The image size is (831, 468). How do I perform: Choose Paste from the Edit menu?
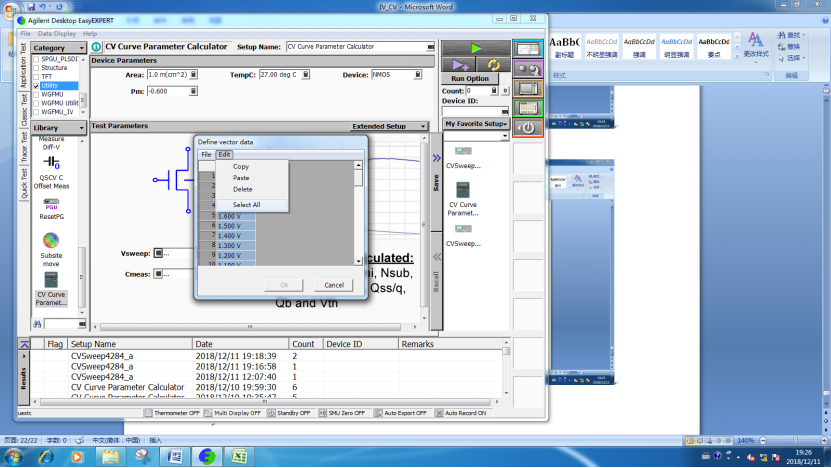pos(241,178)
